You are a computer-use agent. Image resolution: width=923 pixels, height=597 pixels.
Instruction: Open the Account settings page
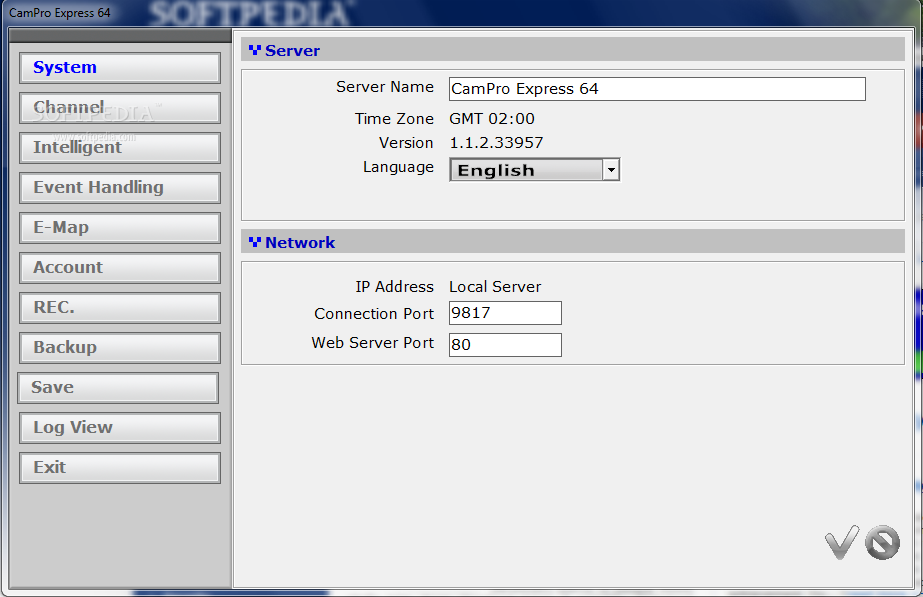[x=120, y=268]
